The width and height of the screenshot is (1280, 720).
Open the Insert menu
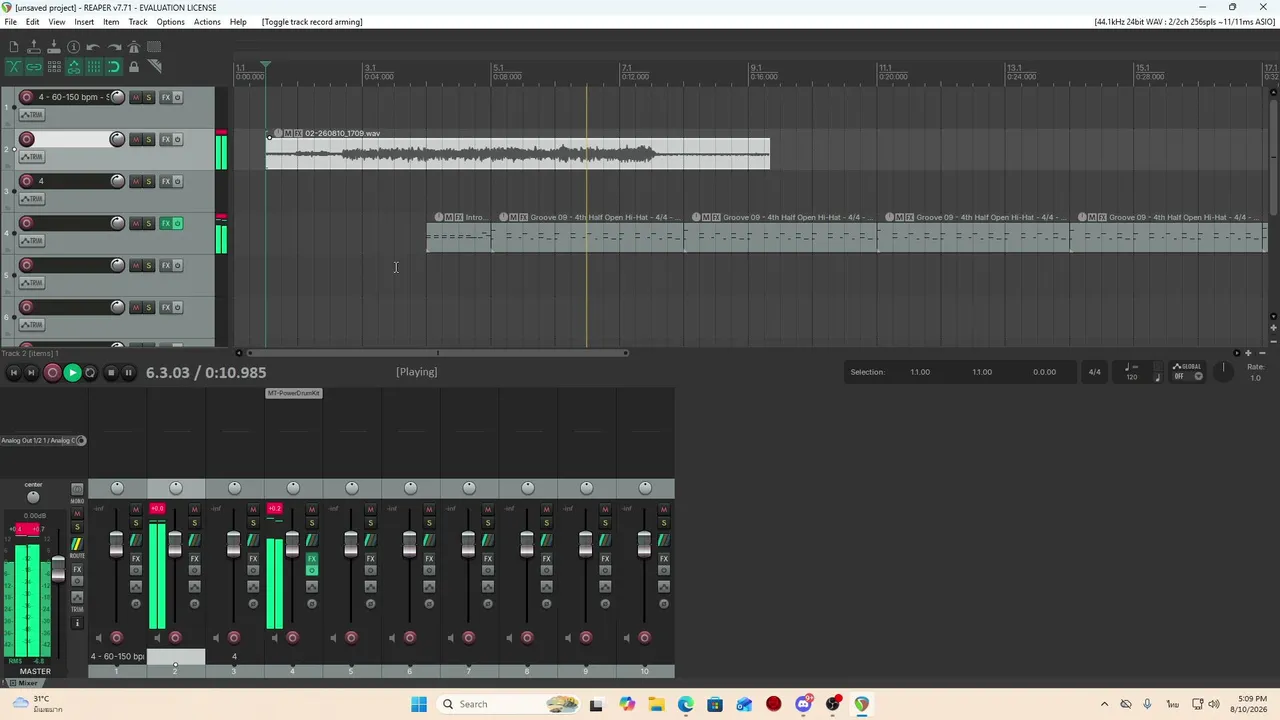pos(84,22)
